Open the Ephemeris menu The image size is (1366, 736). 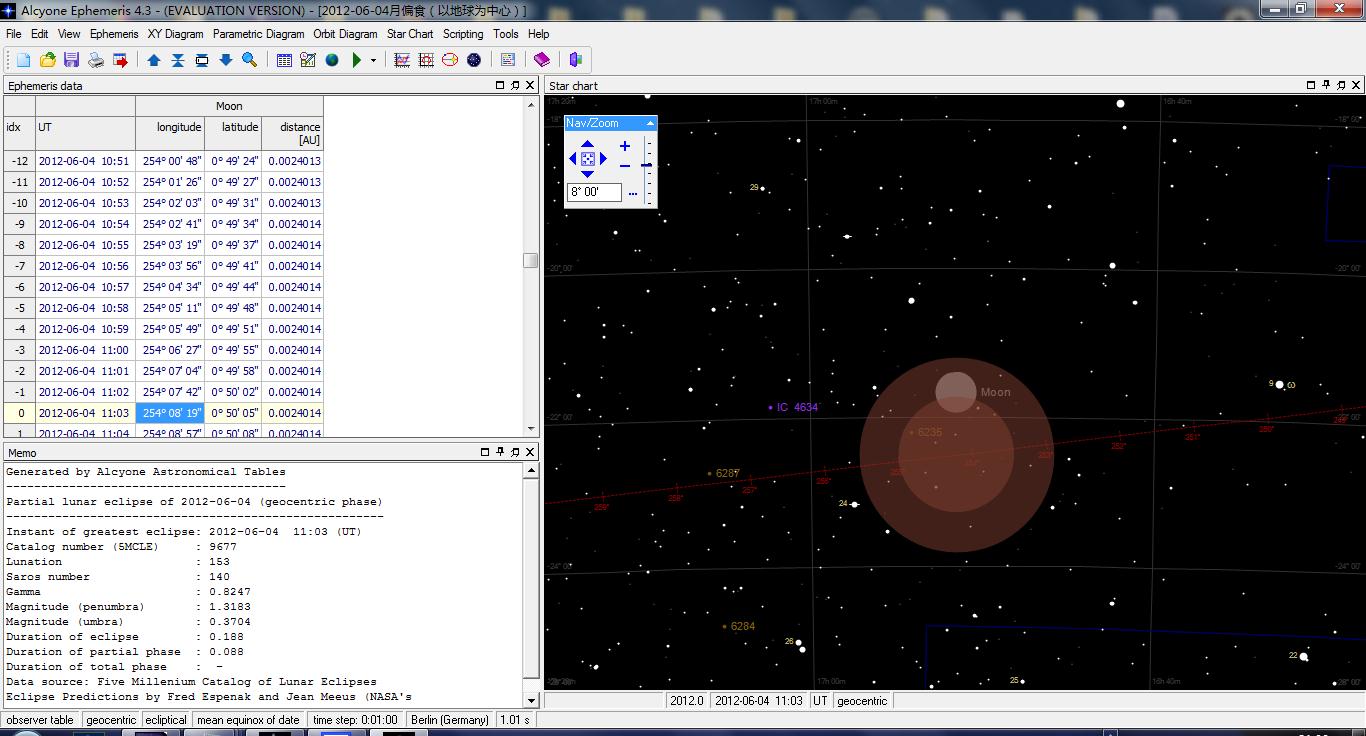[x=114, y=34]
